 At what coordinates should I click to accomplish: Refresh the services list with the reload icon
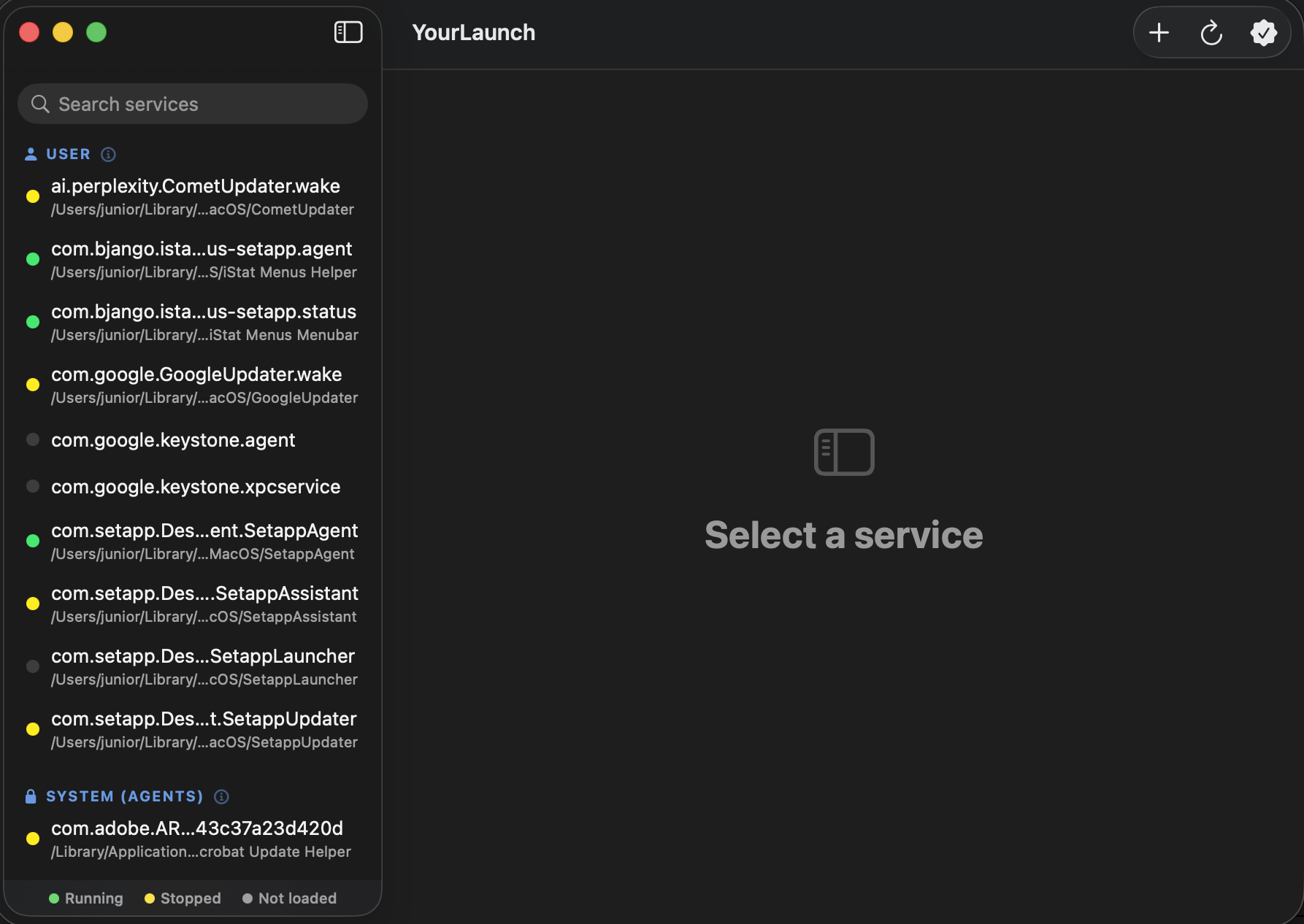1211,33
